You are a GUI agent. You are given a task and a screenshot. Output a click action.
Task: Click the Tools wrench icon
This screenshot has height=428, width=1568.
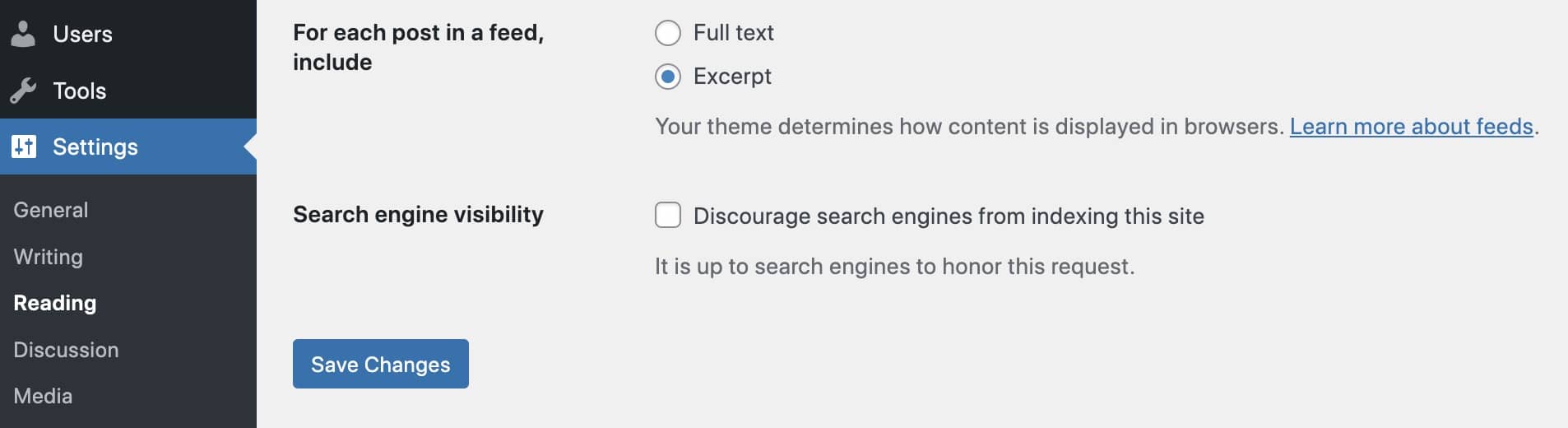click(24, 91)
